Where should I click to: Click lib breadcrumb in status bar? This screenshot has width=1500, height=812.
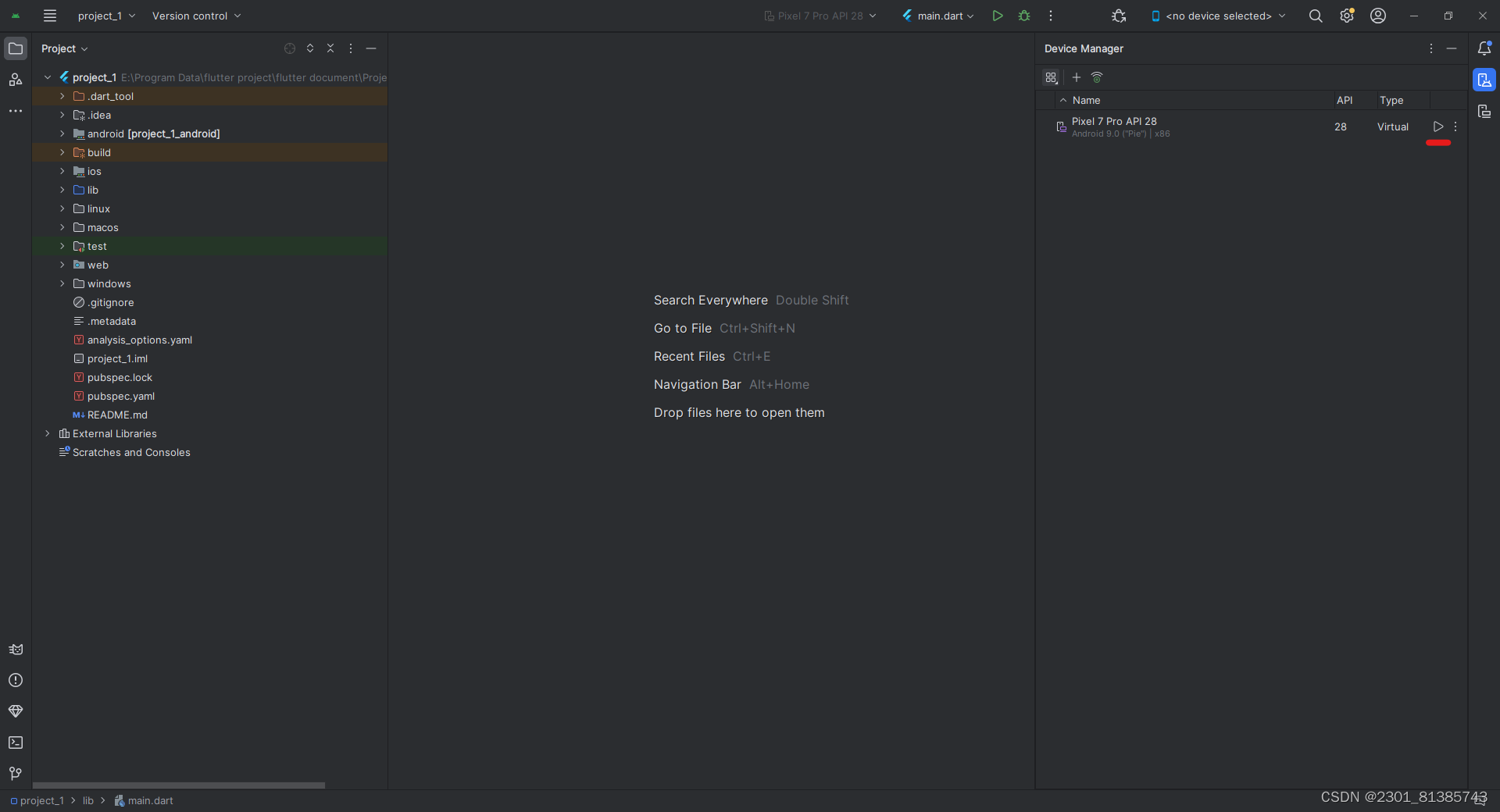pos(88,800)
